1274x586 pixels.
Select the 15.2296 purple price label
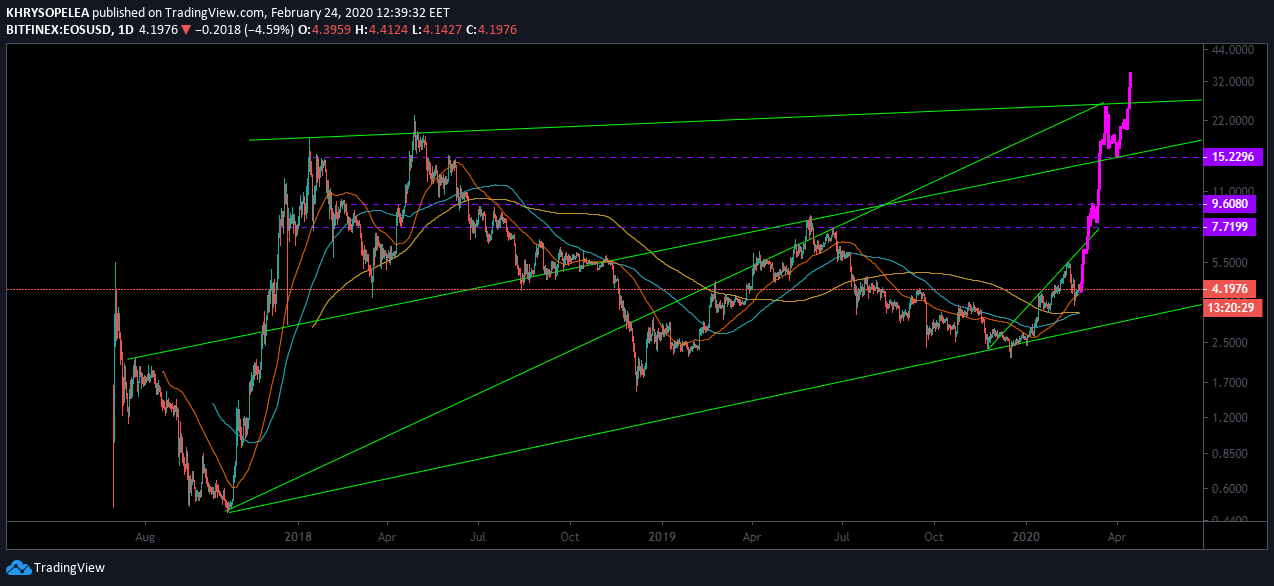coord(1234,157)
